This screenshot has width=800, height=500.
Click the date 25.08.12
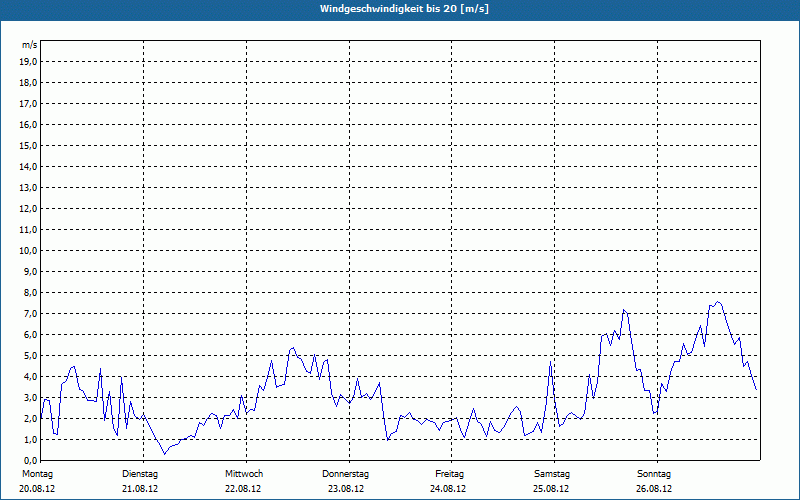point(551,489)
